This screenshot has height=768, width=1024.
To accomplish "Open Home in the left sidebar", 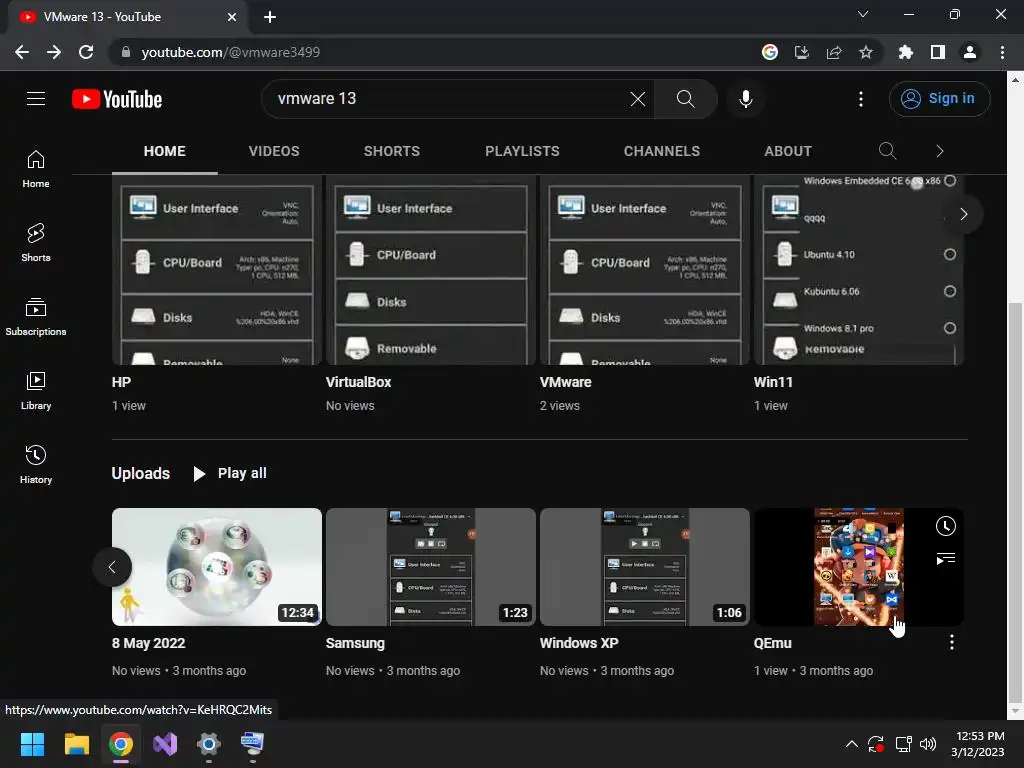I will point(36,168).
